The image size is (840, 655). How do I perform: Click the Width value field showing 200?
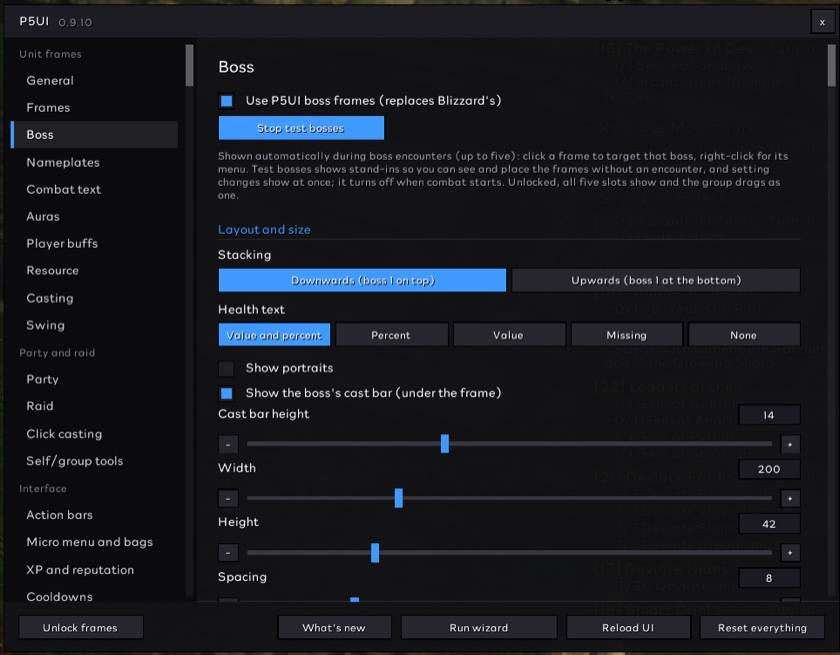pyautogui.click(x=769, y=469)
